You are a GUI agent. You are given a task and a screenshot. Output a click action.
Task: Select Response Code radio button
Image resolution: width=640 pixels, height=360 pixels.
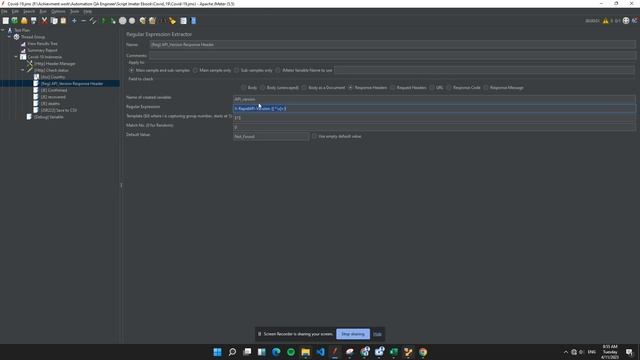tap(449, 88)
